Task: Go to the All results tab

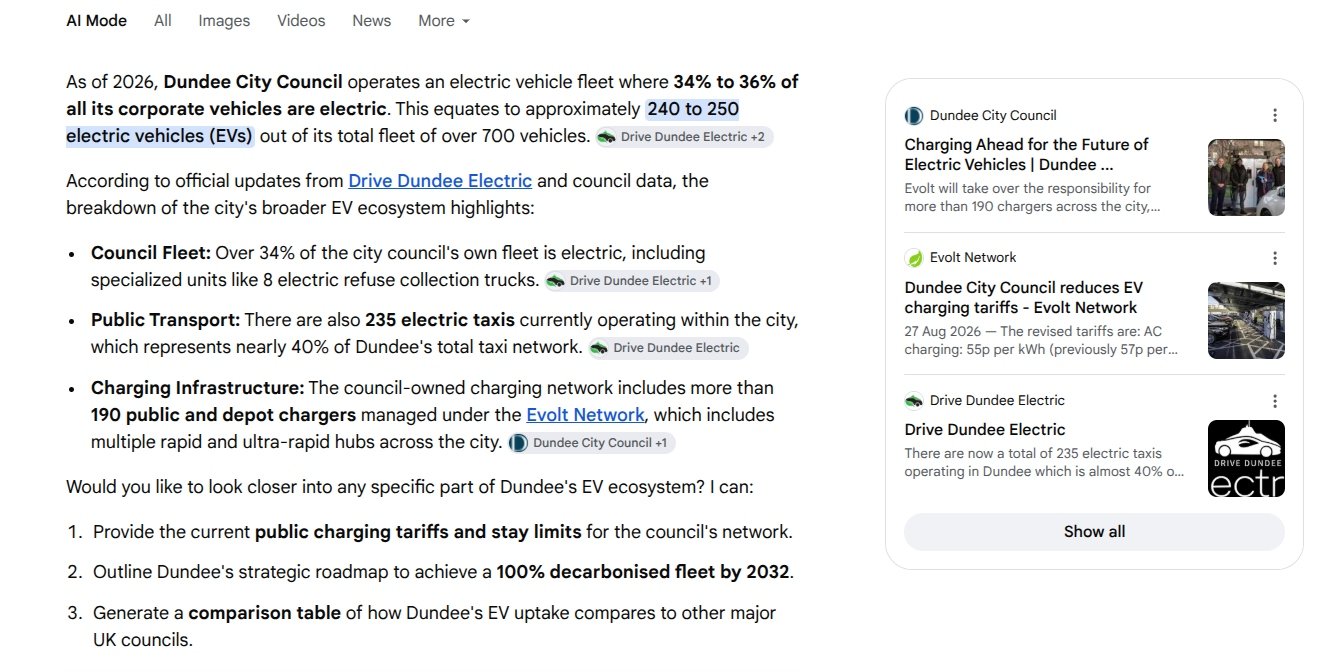Action: point(163,21)
